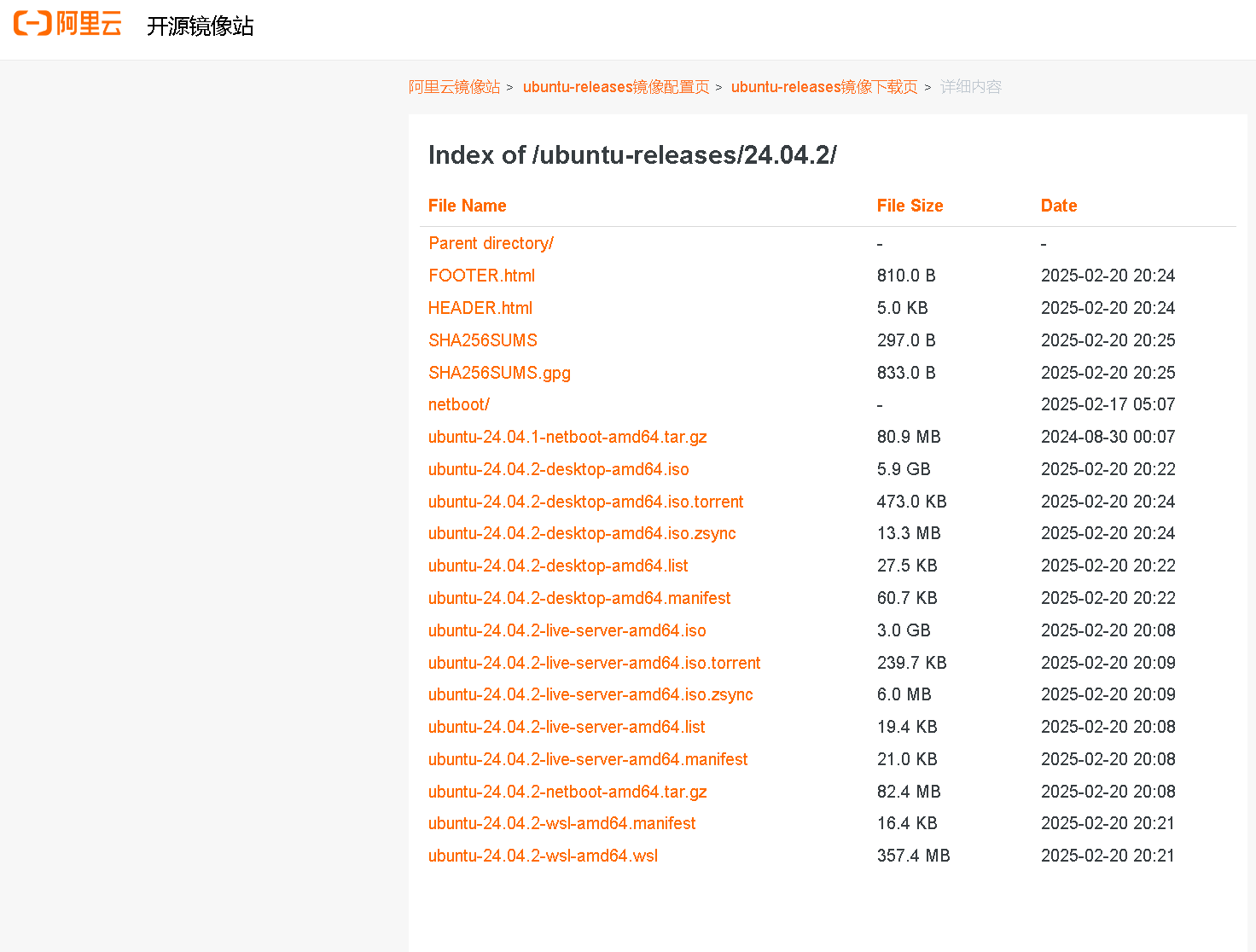
Task: Sort by the File Name column header
Action: pyautogui.click(x=468, y=206)
